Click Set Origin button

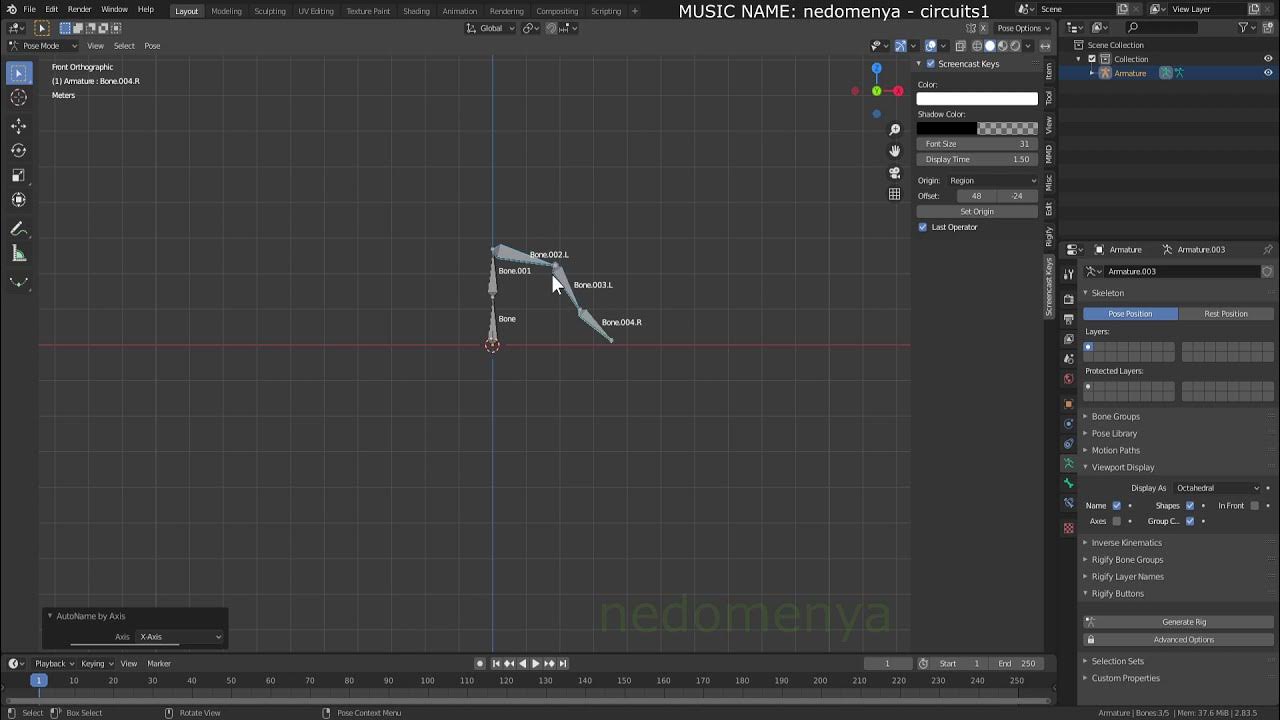click(977, 211)
